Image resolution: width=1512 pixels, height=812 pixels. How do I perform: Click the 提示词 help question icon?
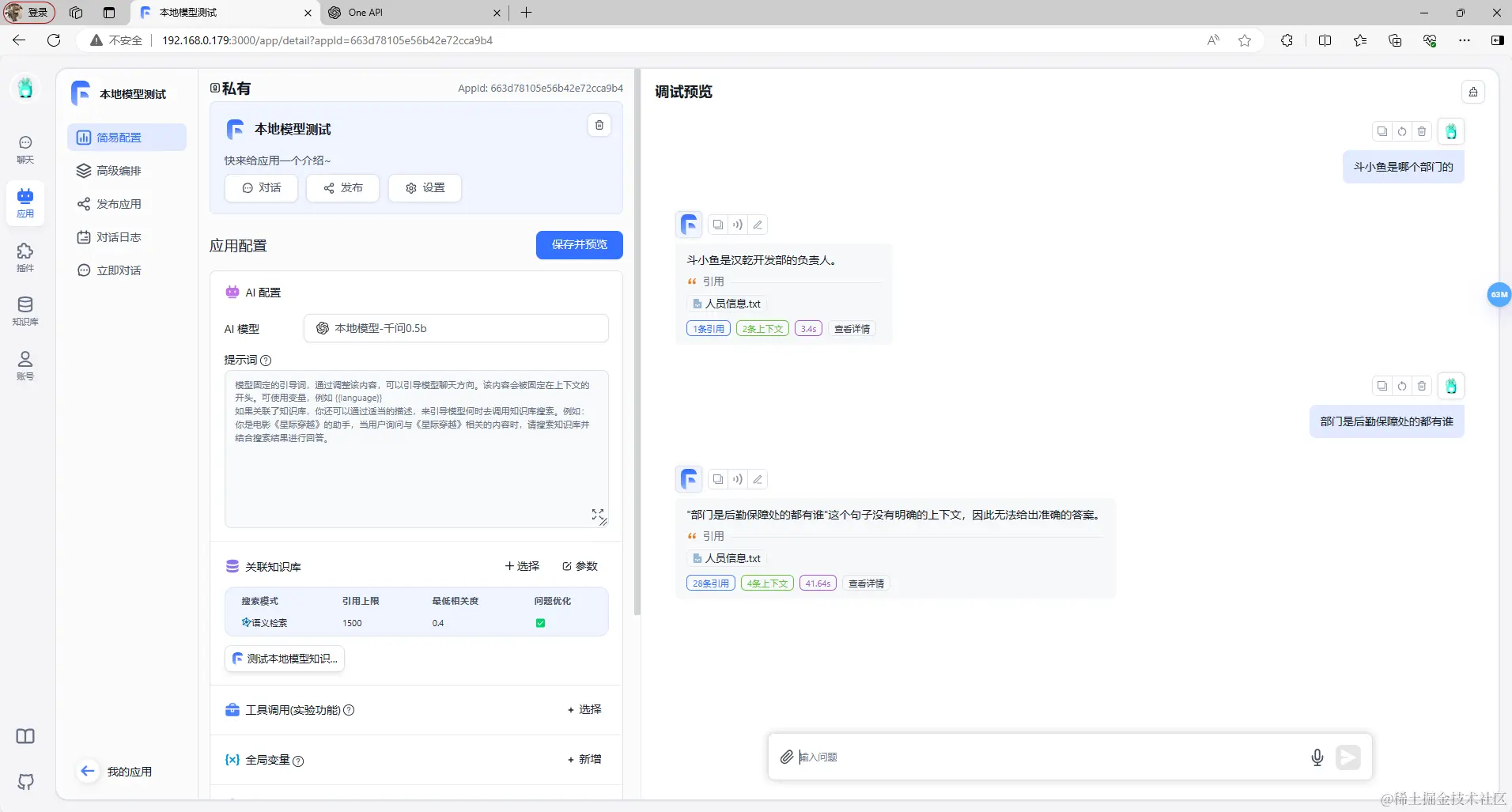pos(266,360)
